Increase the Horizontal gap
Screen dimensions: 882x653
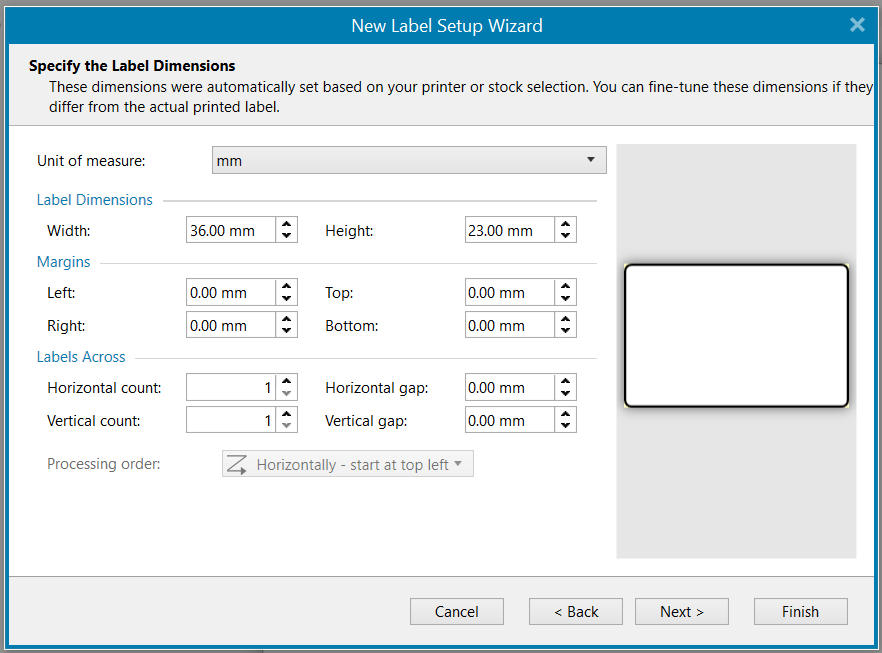[565, 382]
